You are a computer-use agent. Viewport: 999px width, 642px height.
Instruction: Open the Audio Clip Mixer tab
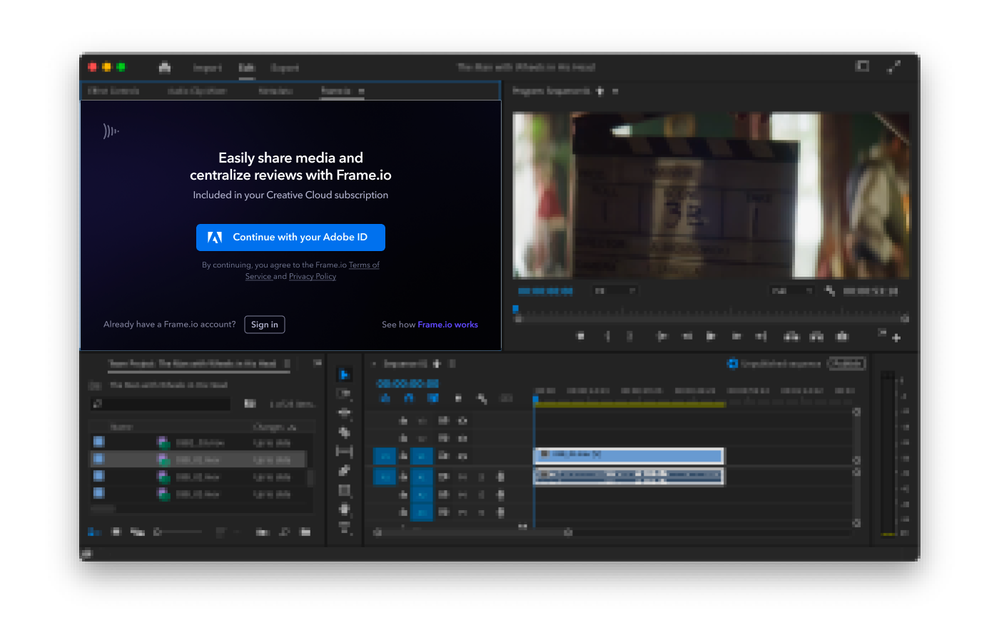click(198, 91)
